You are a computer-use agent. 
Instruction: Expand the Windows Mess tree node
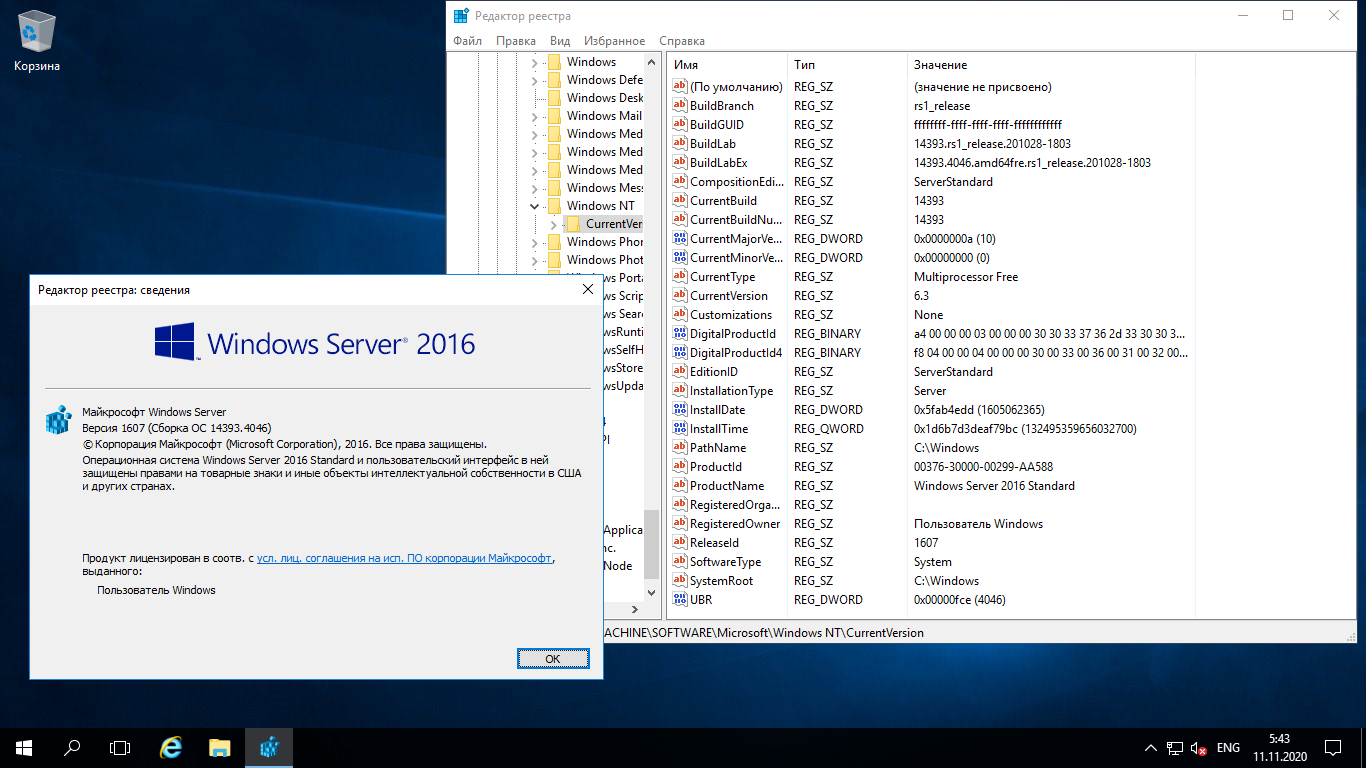pyautogui.click(x=535, y=188)
